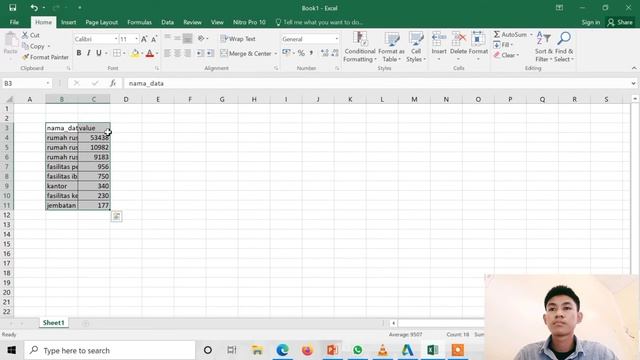Switch to the Data tab
The image size is (640, 360).
pos(167,22)
